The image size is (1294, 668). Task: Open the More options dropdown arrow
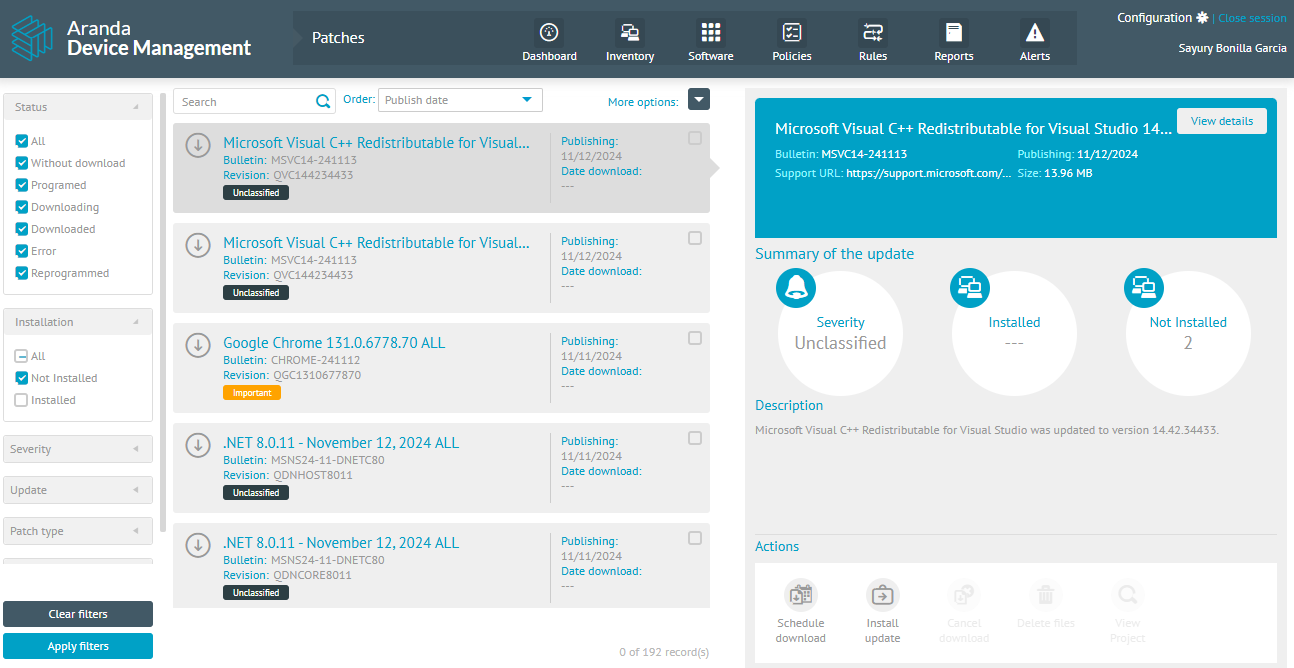coord(699,100)
